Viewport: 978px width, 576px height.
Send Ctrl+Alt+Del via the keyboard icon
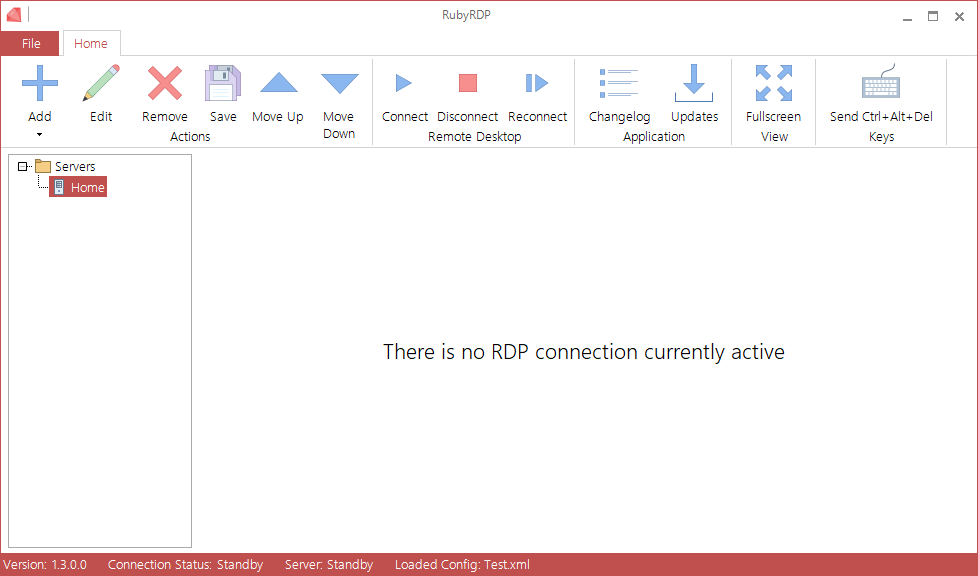click(x=881, y=81)
